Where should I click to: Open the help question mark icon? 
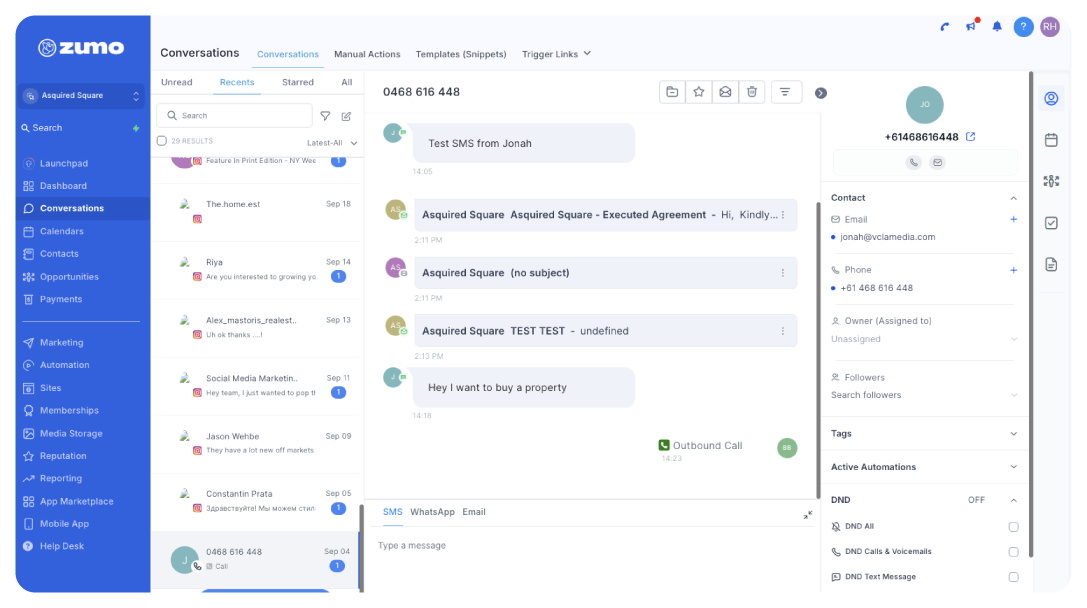click(1023, 26)
